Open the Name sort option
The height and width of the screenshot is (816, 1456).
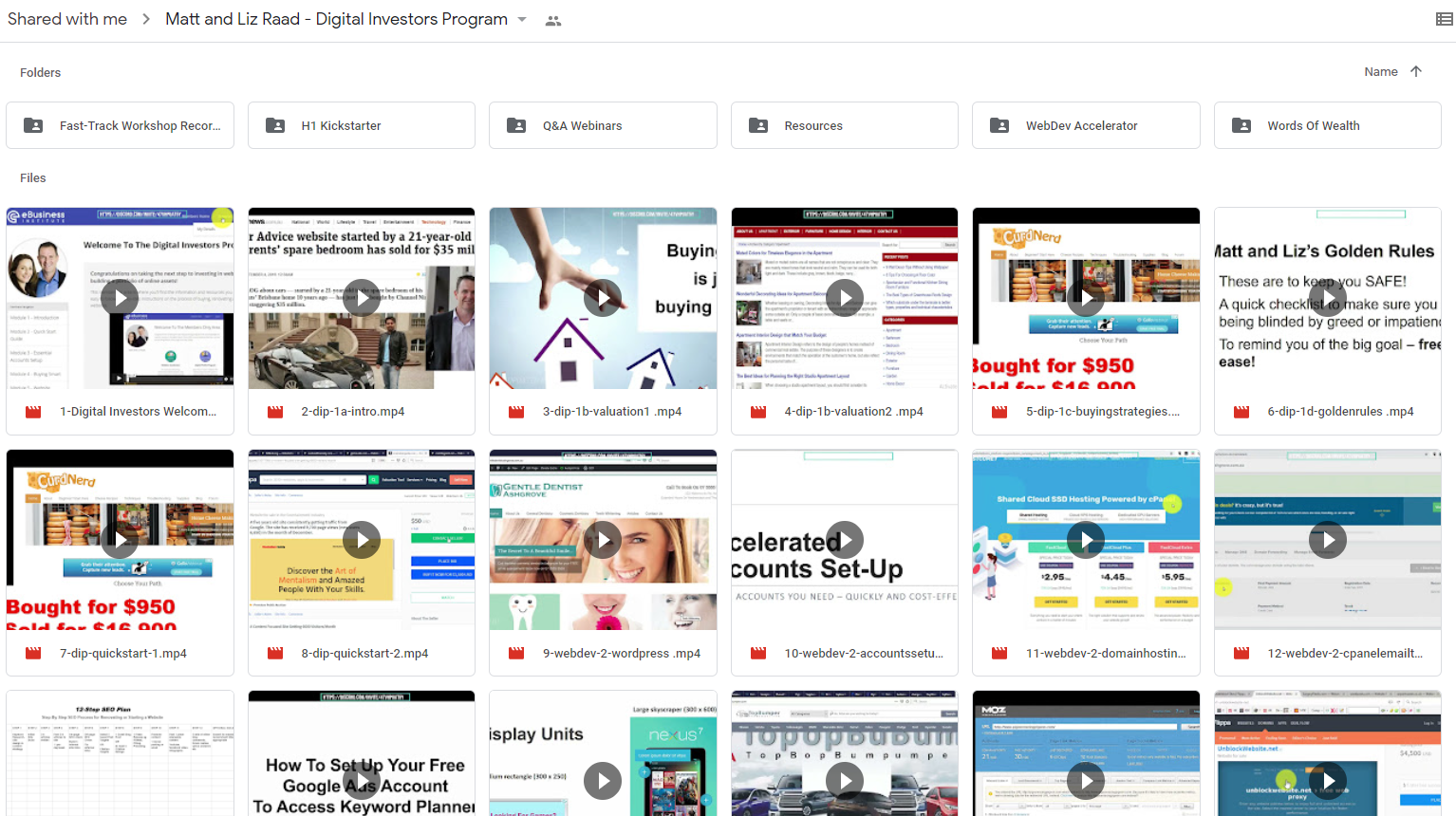[x=1381, y=71]
